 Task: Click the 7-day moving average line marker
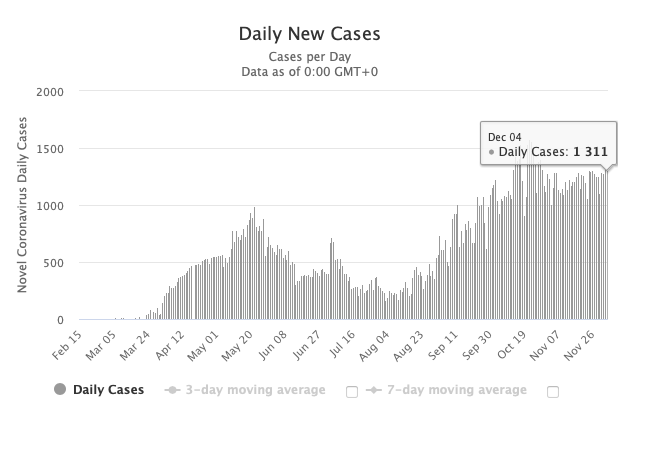[x=375, y=390]
